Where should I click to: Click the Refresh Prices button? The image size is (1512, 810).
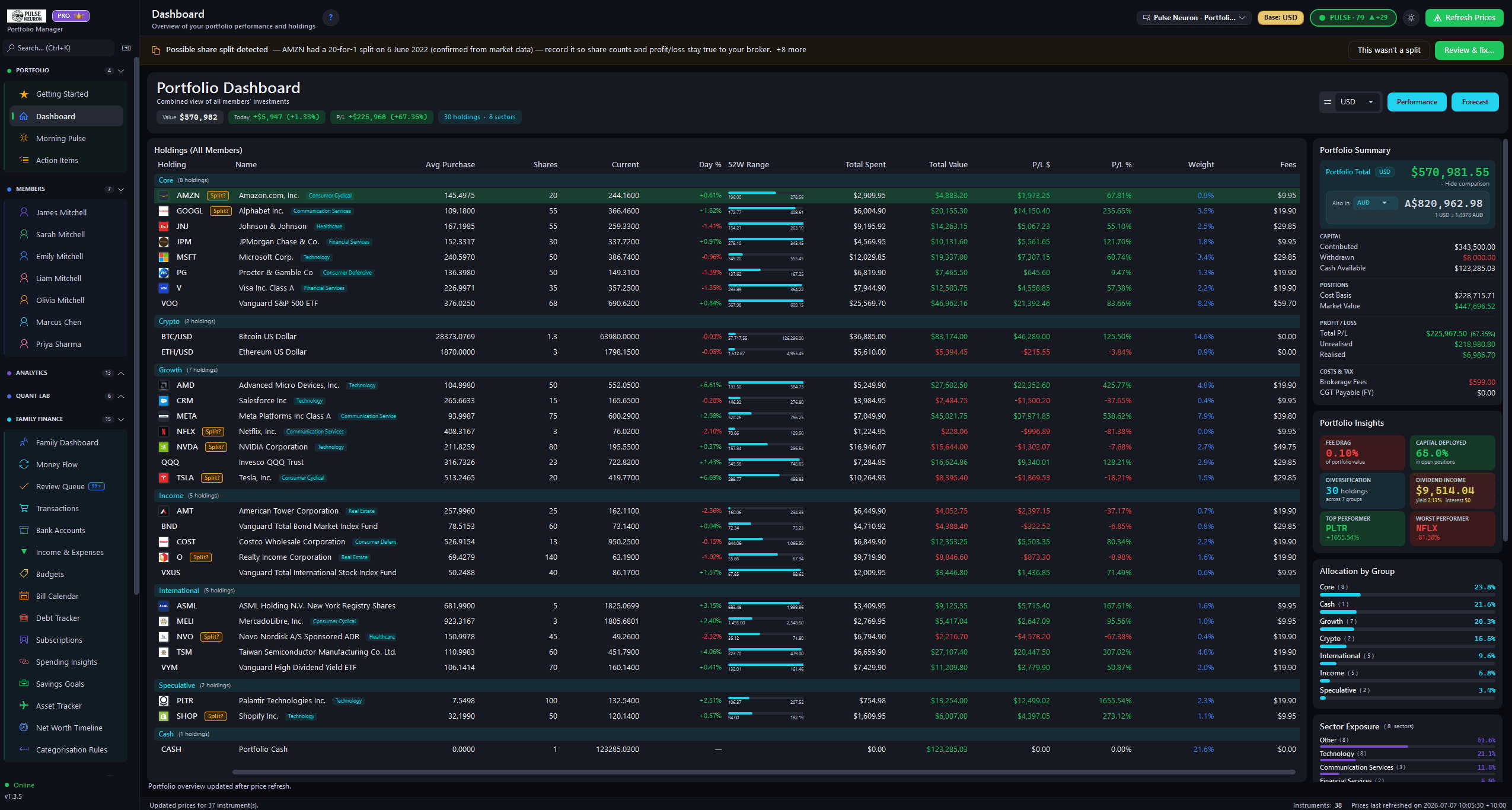(x=1464, y=18)
